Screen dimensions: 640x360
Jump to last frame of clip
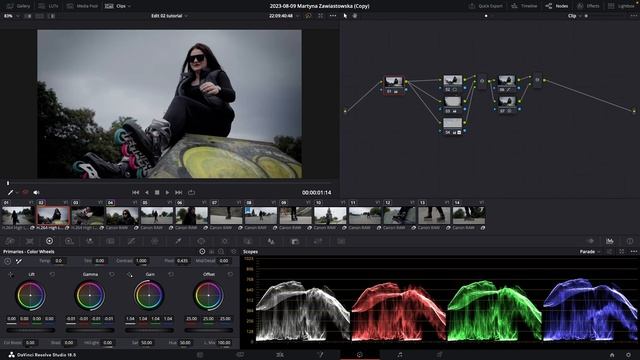(x=178, y=192)
